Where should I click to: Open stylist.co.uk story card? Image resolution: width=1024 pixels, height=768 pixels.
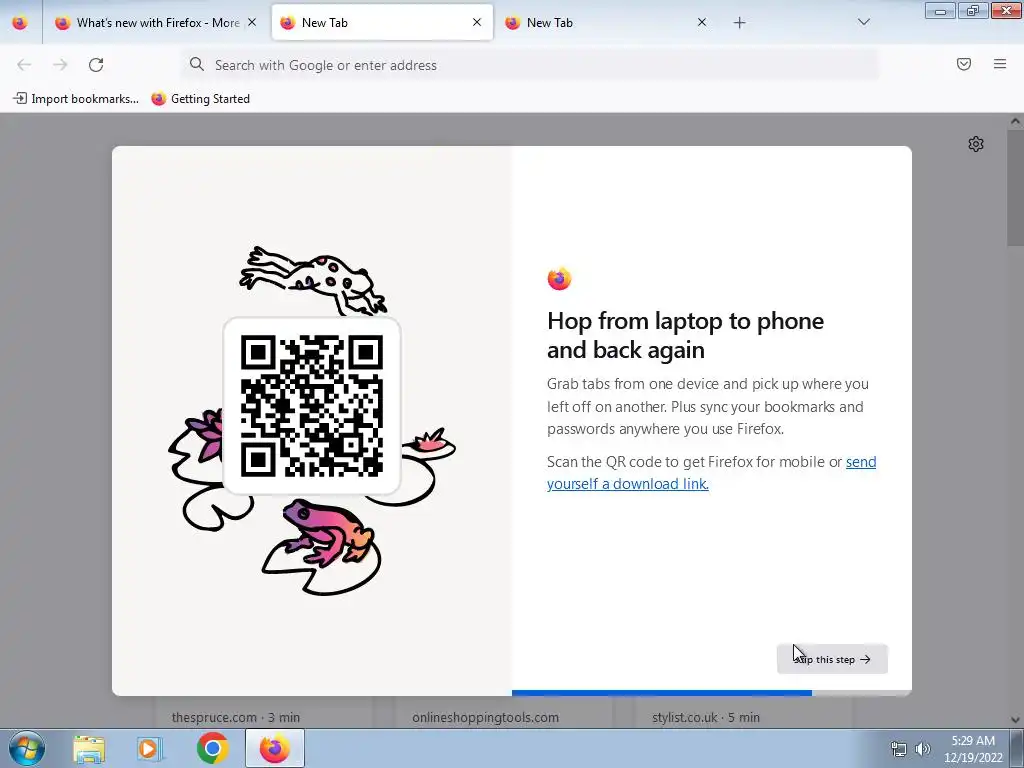tap(744, 712)
